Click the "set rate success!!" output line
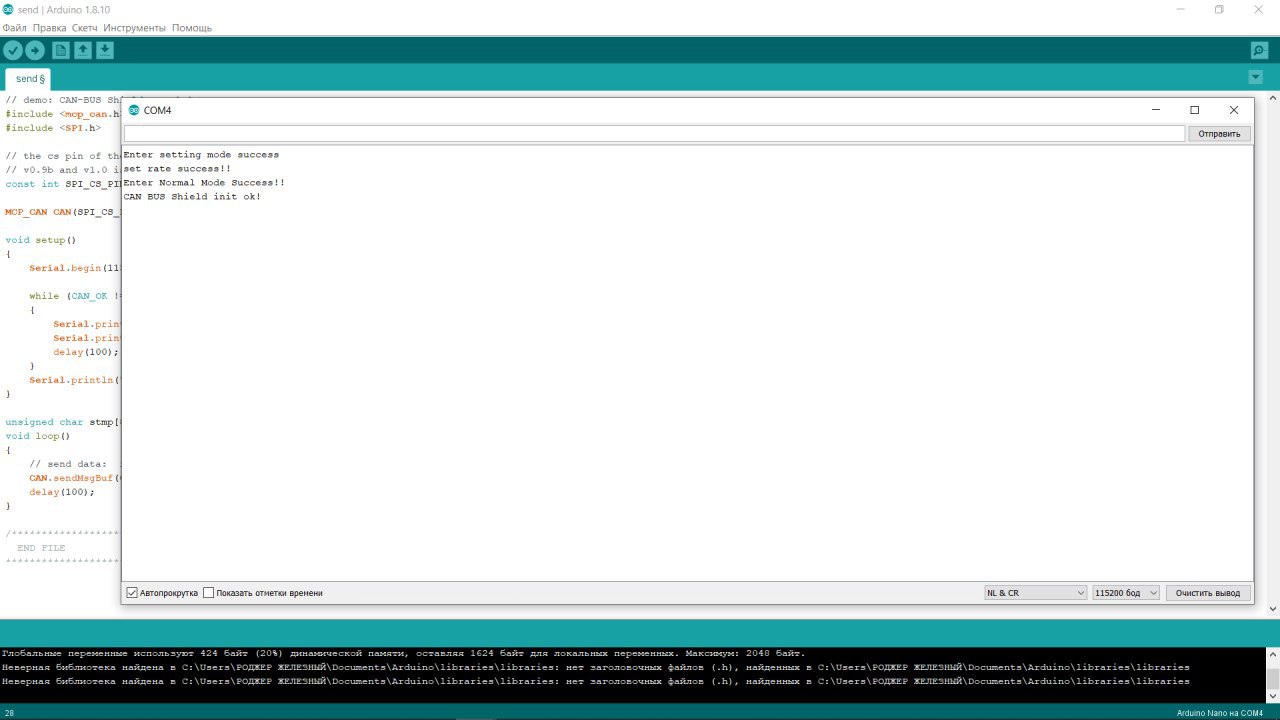The height and width of the screenshot is (720, 1280). 177,169
